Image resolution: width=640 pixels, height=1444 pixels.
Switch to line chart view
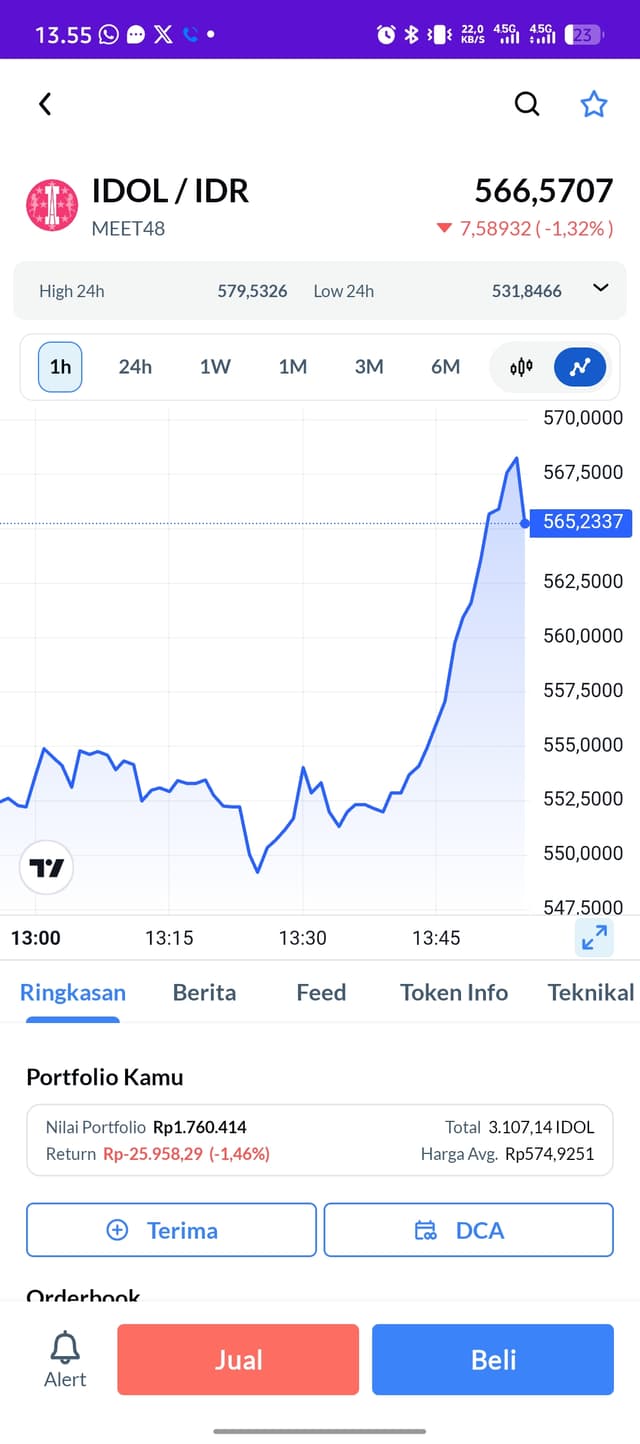tap(580, 367)
